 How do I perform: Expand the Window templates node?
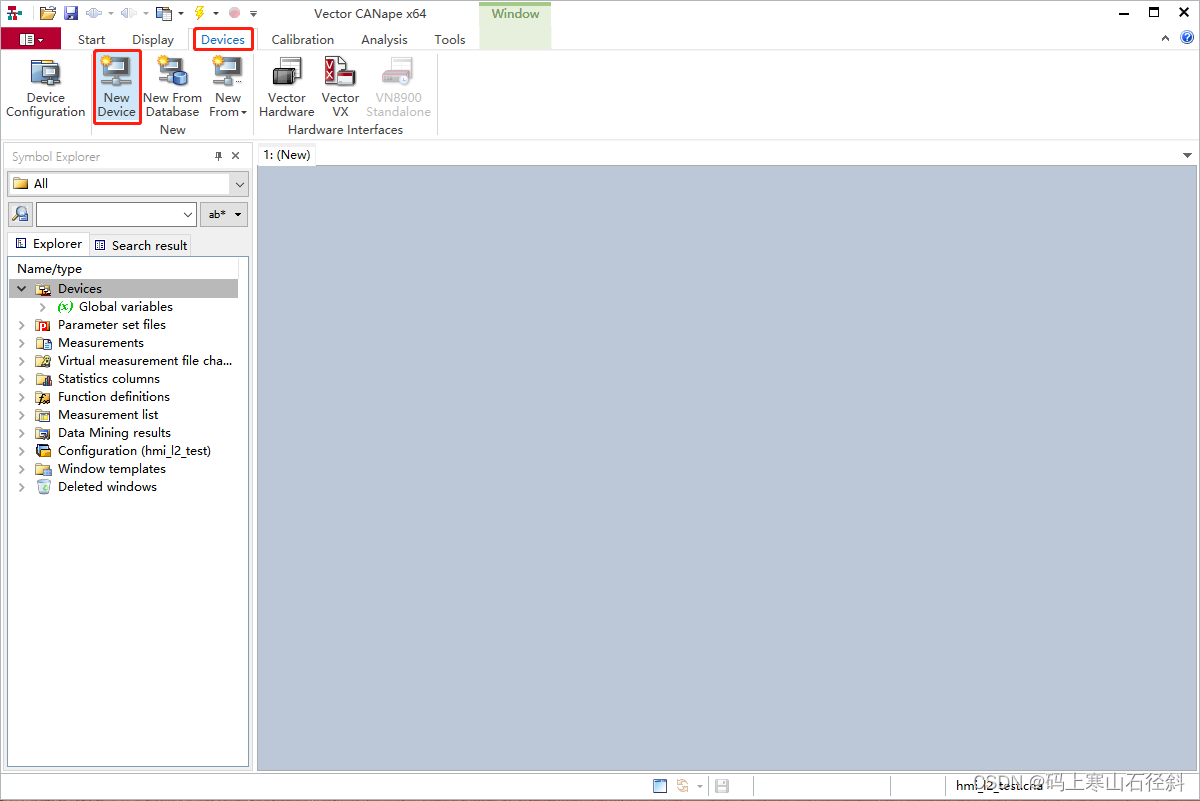click(x=22, y=469)
